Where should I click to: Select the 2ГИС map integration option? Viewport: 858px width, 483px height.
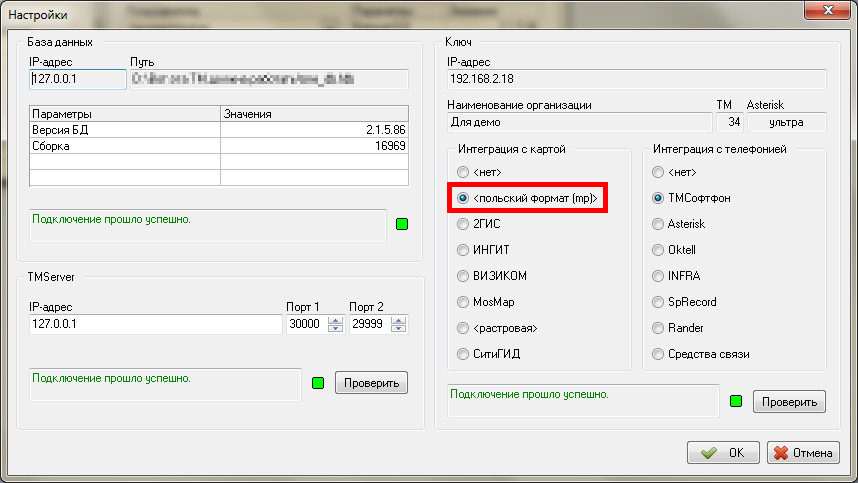pyautogui.click(x=463, y=224)
